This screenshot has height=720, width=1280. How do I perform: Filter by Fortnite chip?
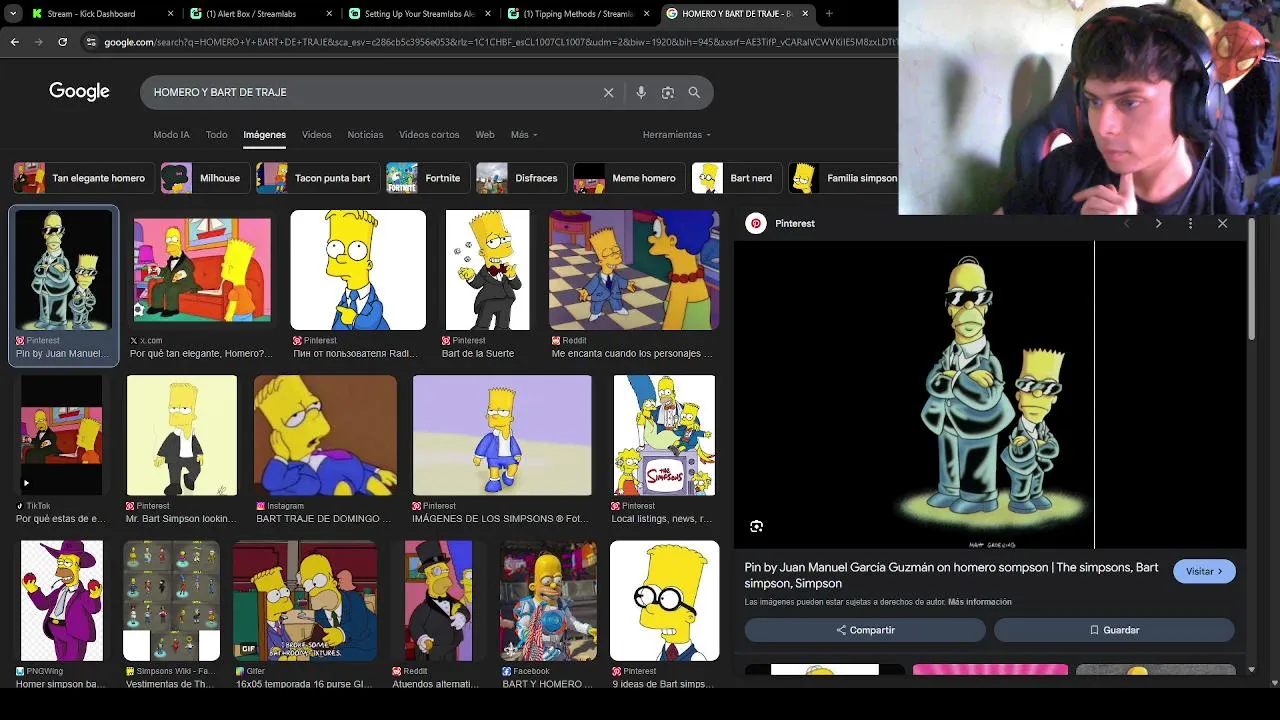[x=426, y=178]
